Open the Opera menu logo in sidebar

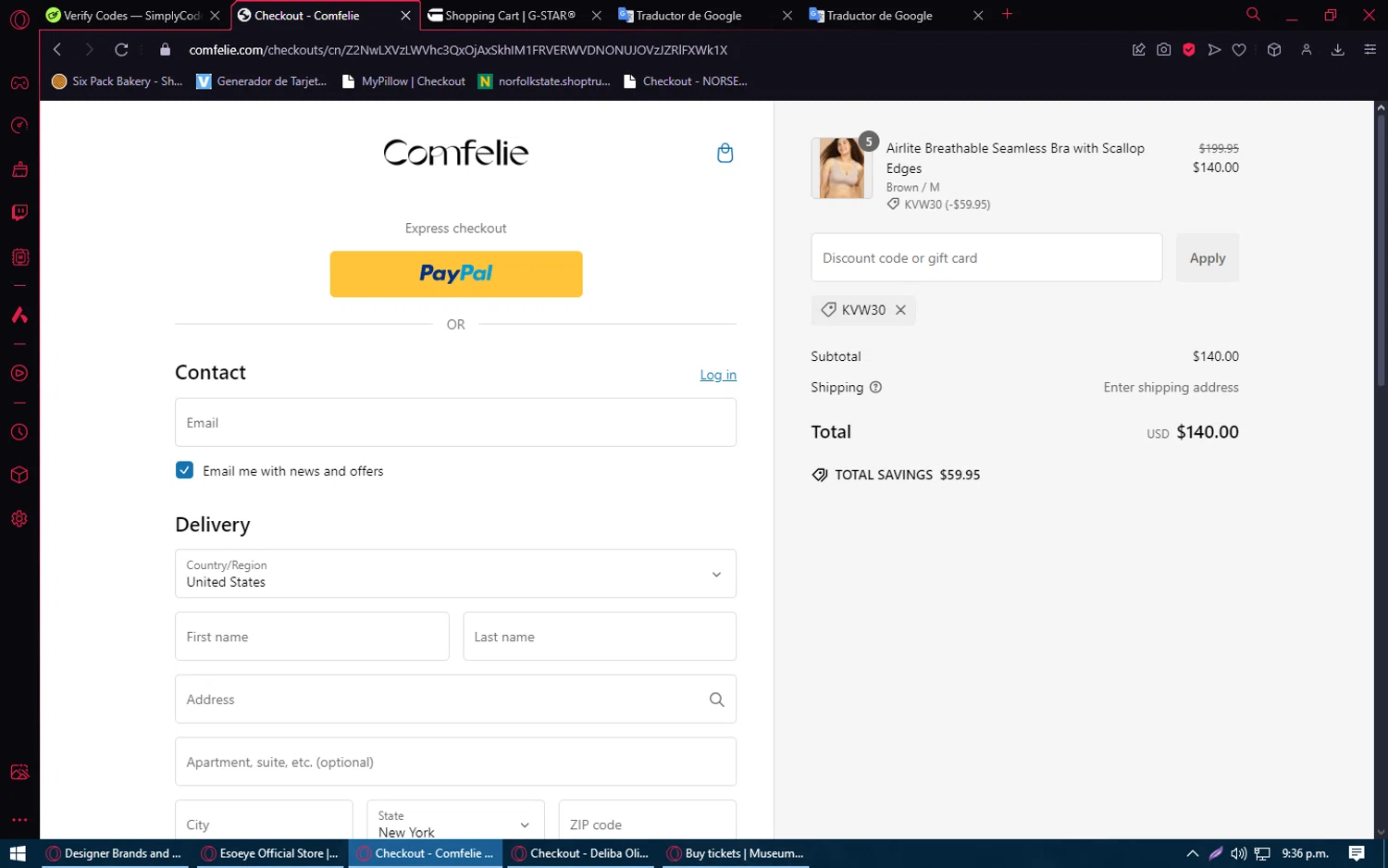pyautogui.click(x=19, y=19)
